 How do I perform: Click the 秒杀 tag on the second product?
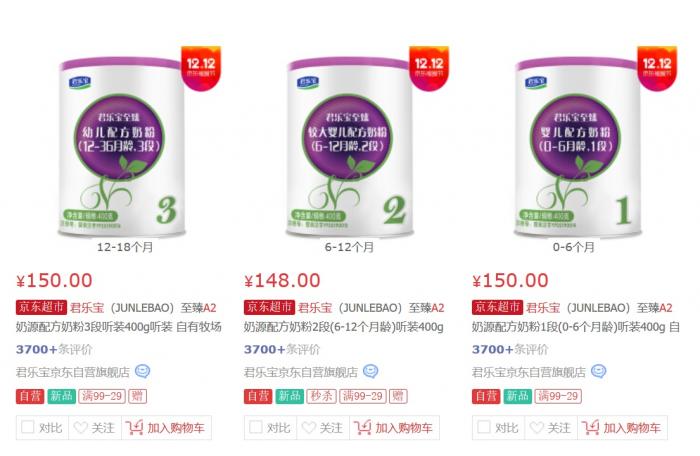click(x=322, y=396)
